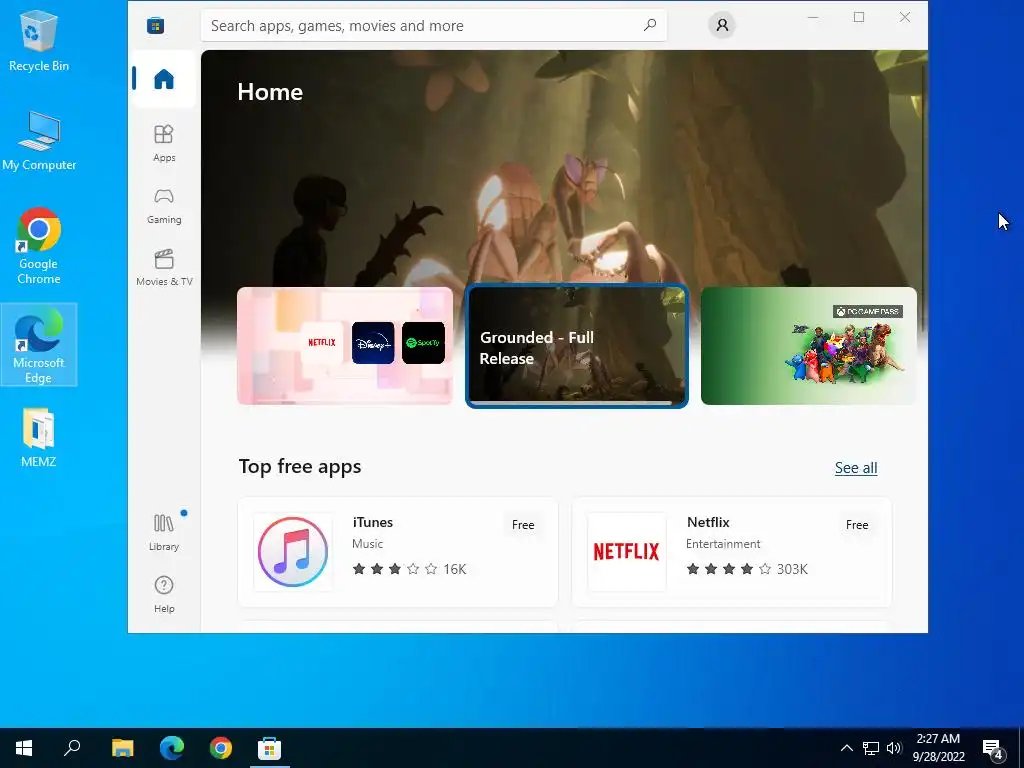Open the iTunes app icon
Screen dimensions: 1024x768
[x=293, y=552]
